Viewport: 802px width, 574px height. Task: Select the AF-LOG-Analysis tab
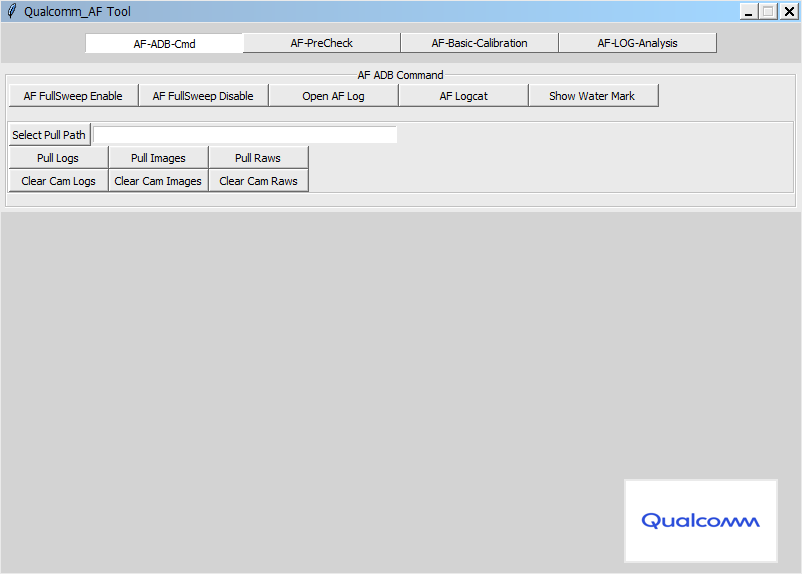[x=637, y=43]
